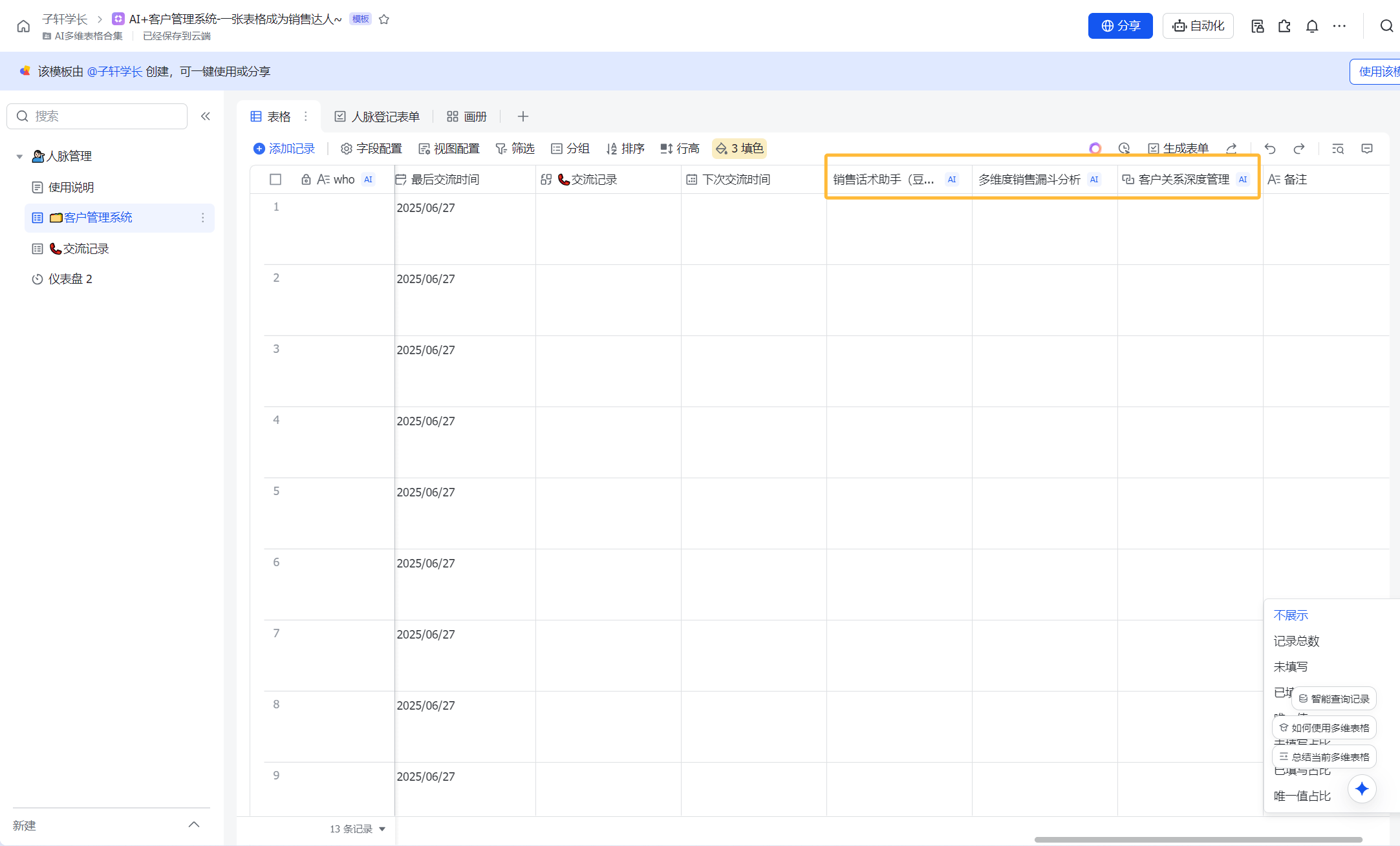
Task: Expand the 新建 section chevron
Action: 194,825
